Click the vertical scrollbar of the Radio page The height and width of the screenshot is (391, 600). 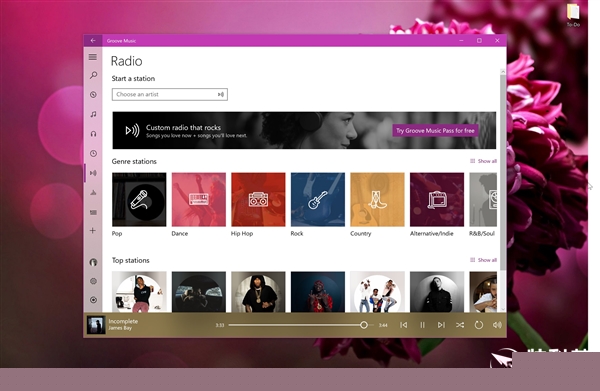click(502, 172)
